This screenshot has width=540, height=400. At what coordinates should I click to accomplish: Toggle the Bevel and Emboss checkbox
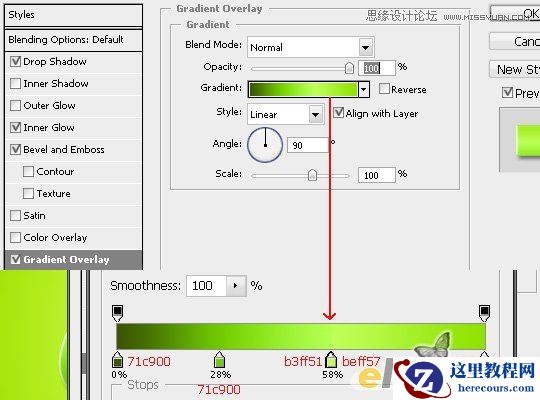[x=15, y=150]
